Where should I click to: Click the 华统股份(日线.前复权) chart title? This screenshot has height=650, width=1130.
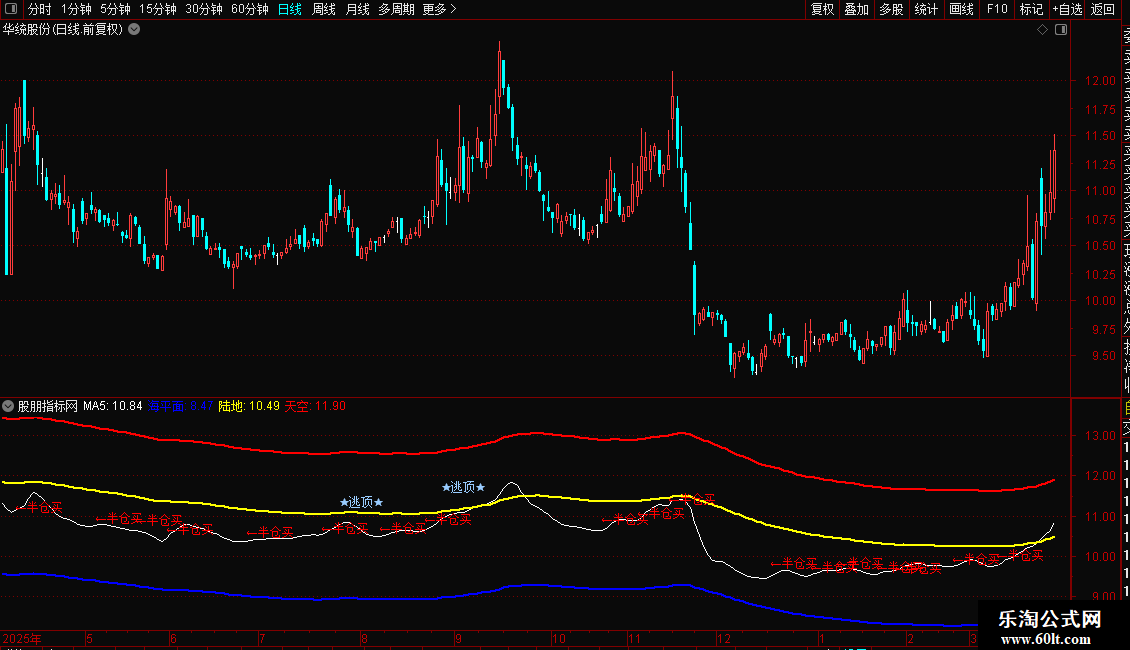coord(63,30)
